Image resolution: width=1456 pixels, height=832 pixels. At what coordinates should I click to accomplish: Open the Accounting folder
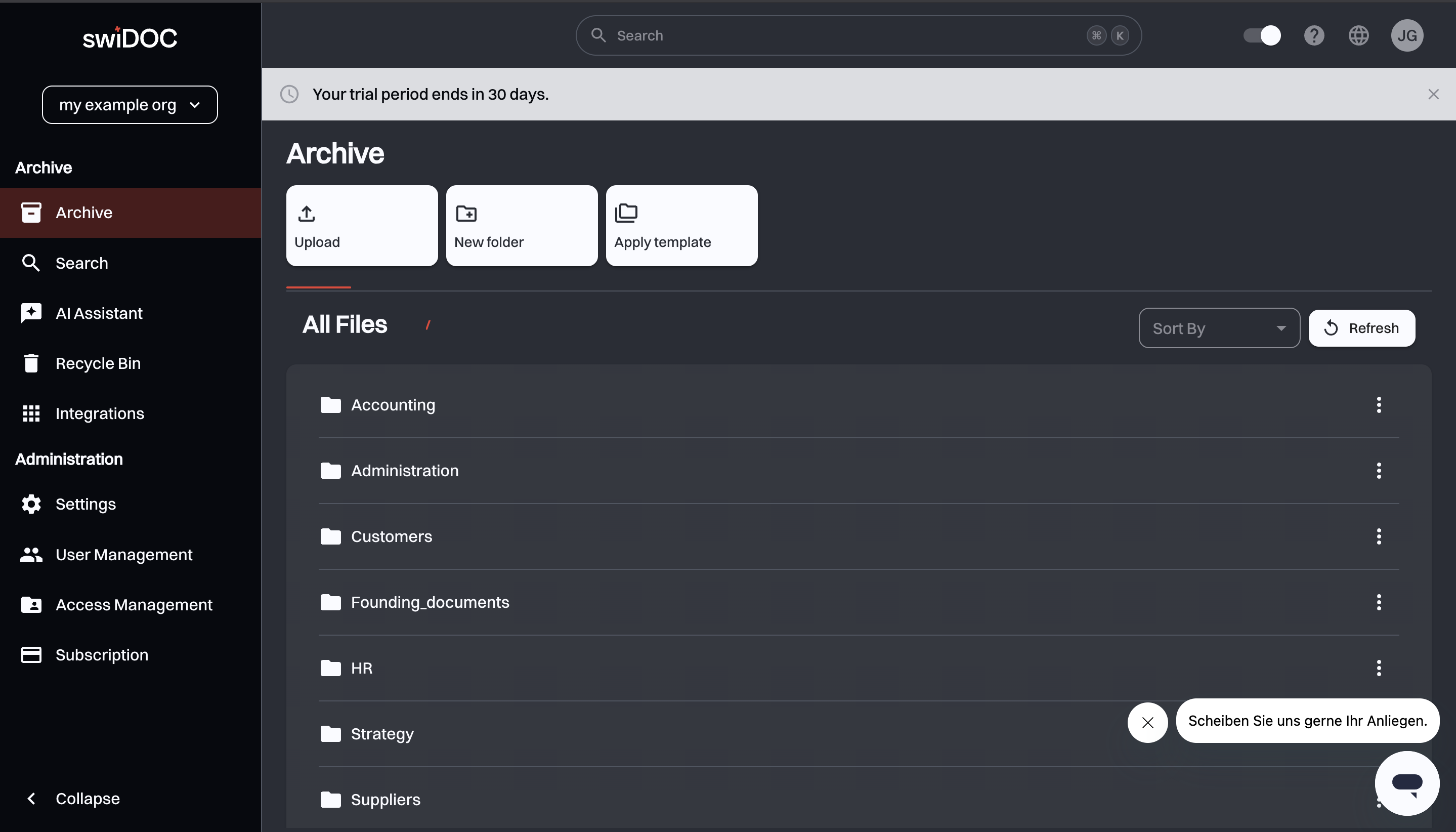[x=859, y=404]
